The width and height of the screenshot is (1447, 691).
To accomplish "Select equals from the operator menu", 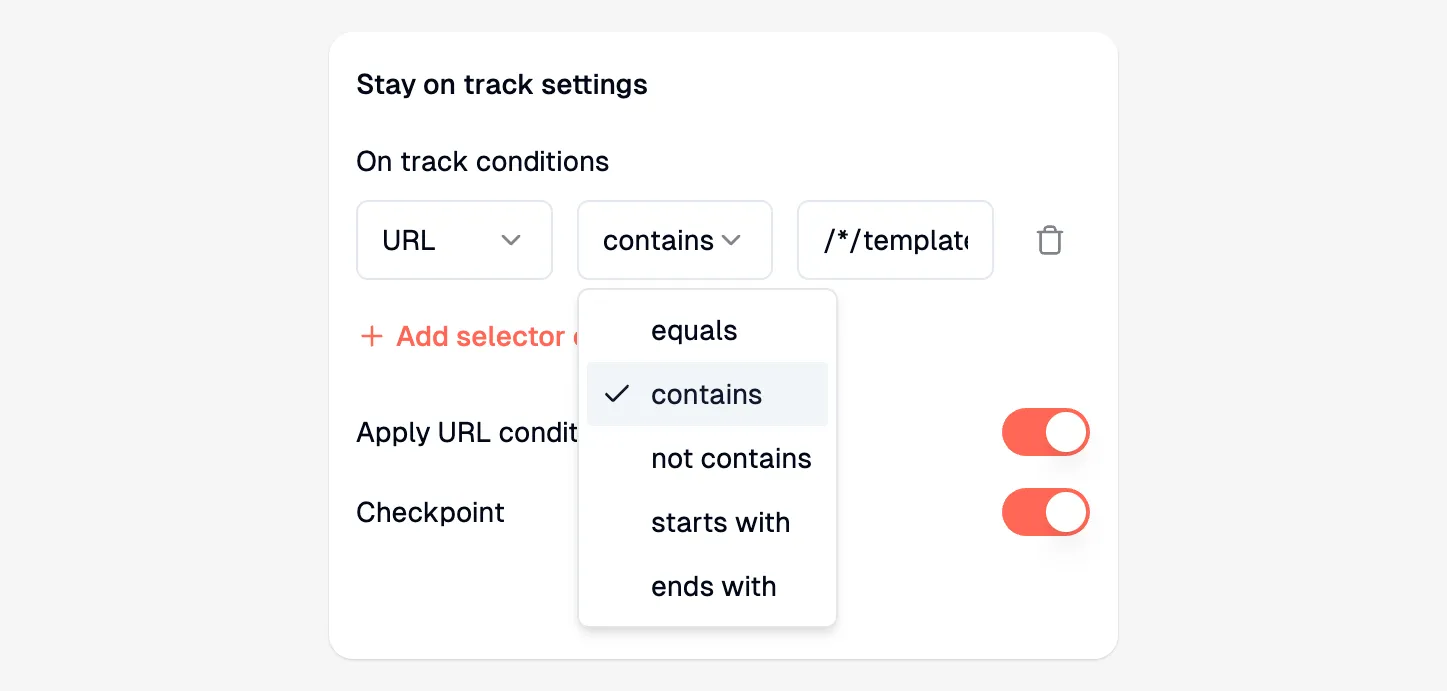I will pyautogui.click(x=694, y=330).
